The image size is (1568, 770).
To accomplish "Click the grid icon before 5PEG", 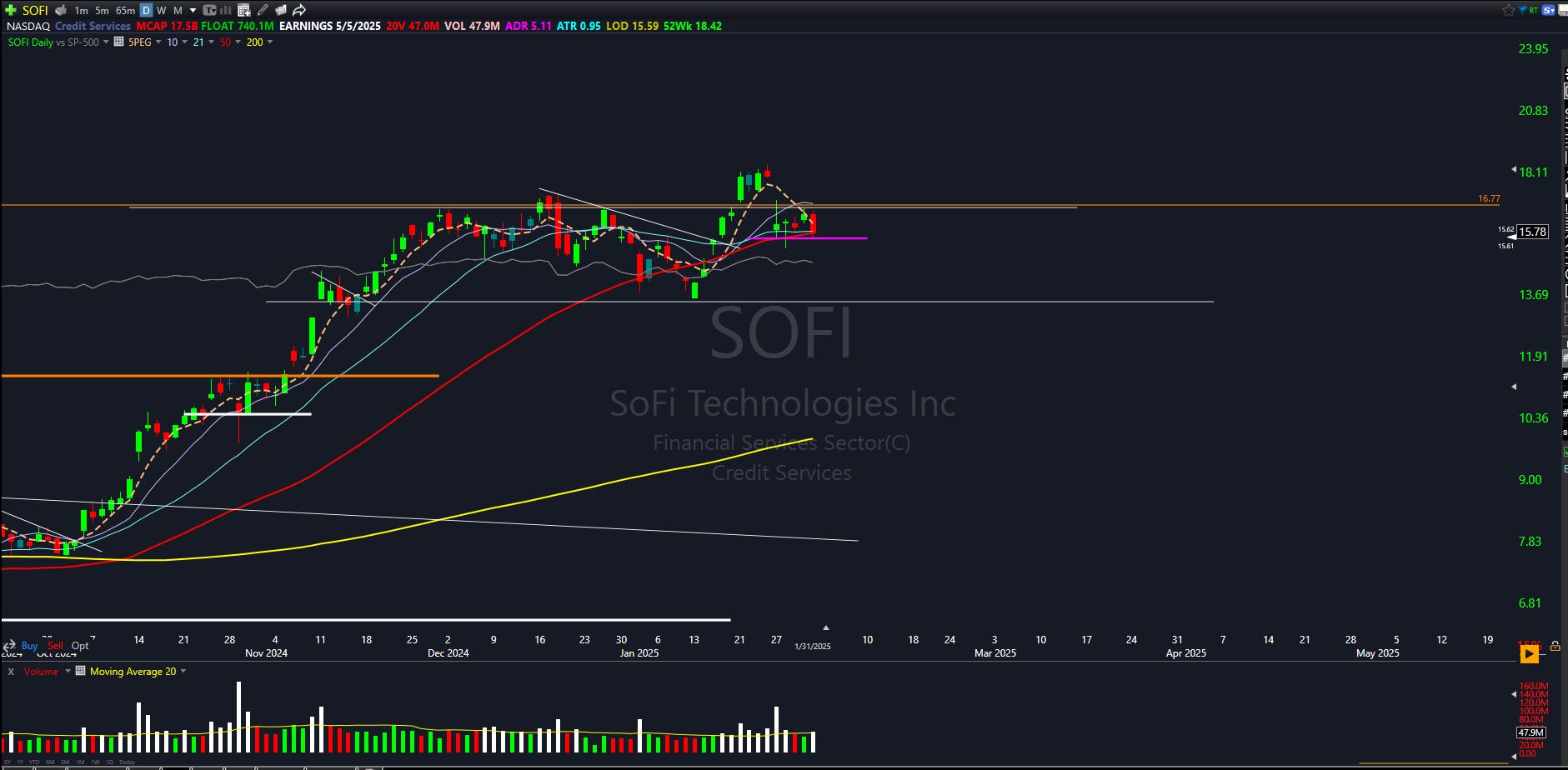I will pyautogui.click(x=119, y=42).
